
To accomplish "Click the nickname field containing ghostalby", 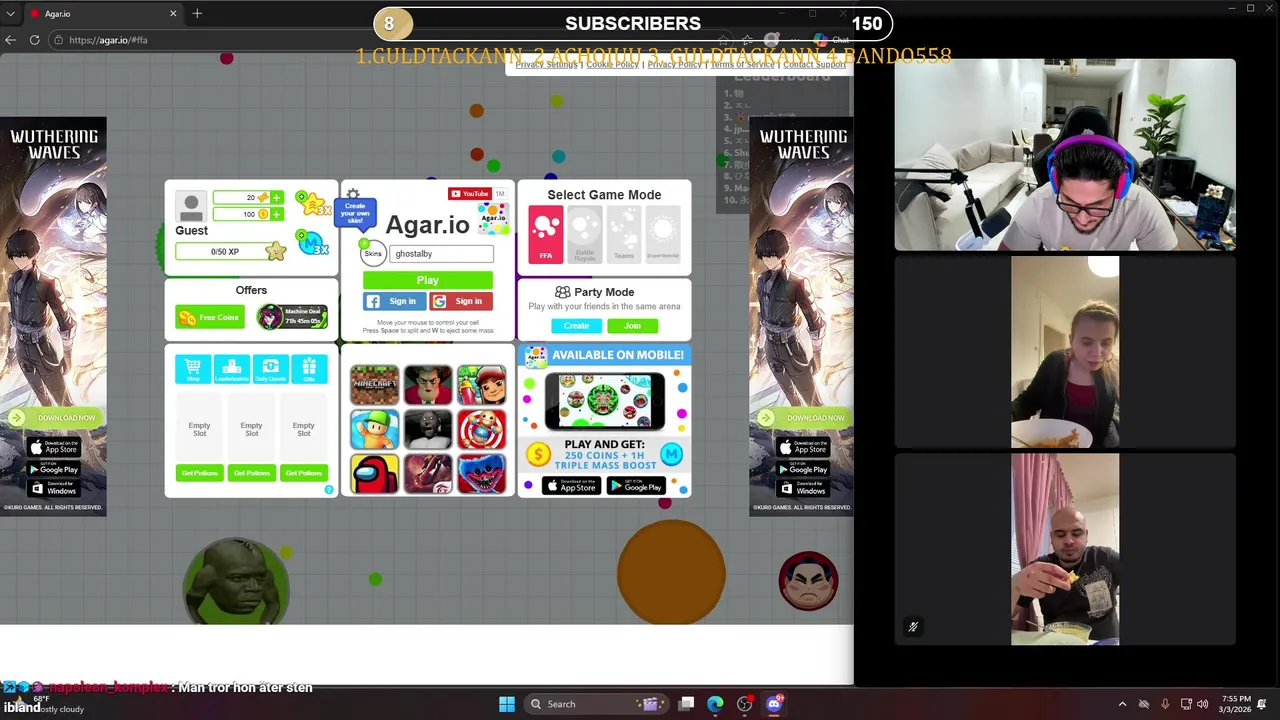I will point(441,254).
